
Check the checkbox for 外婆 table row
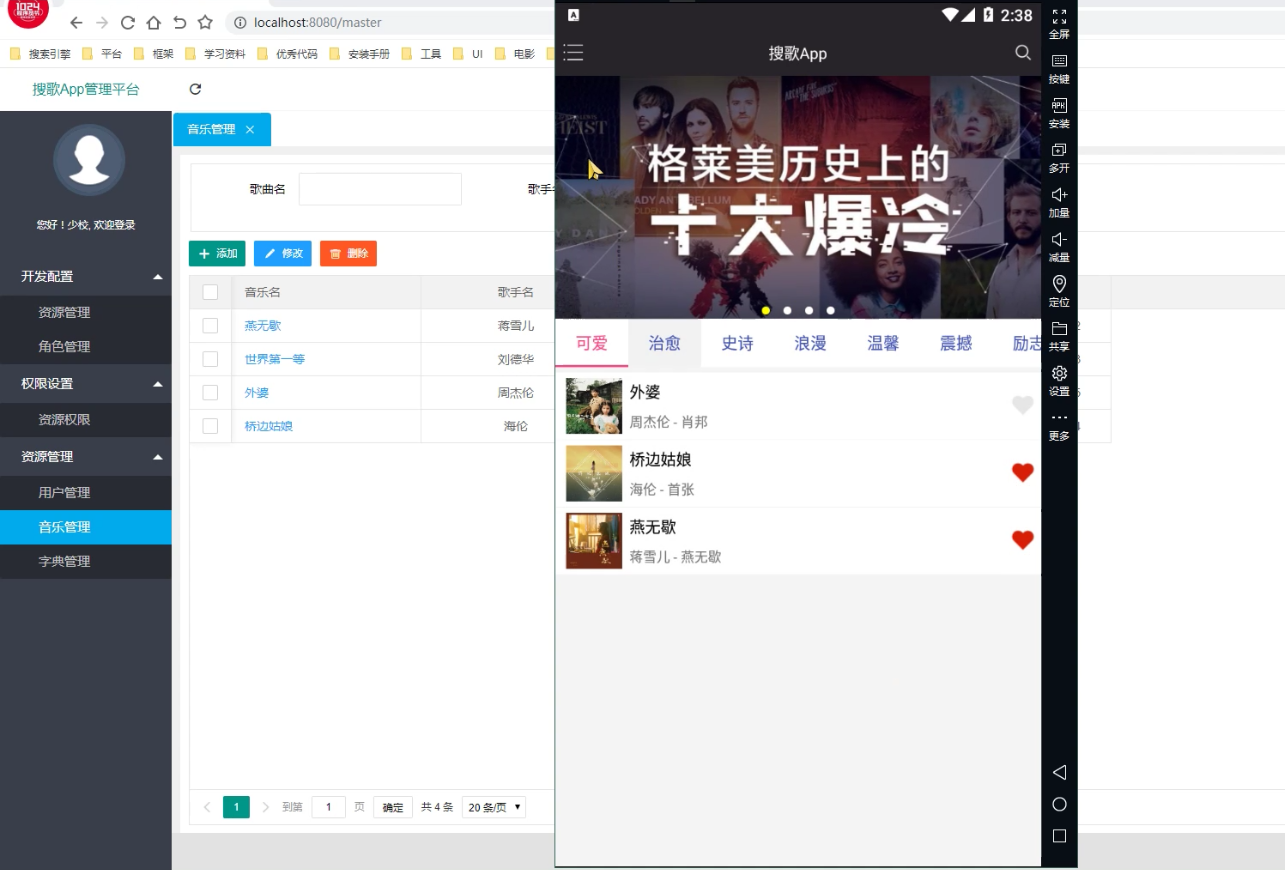pos(210,393)
